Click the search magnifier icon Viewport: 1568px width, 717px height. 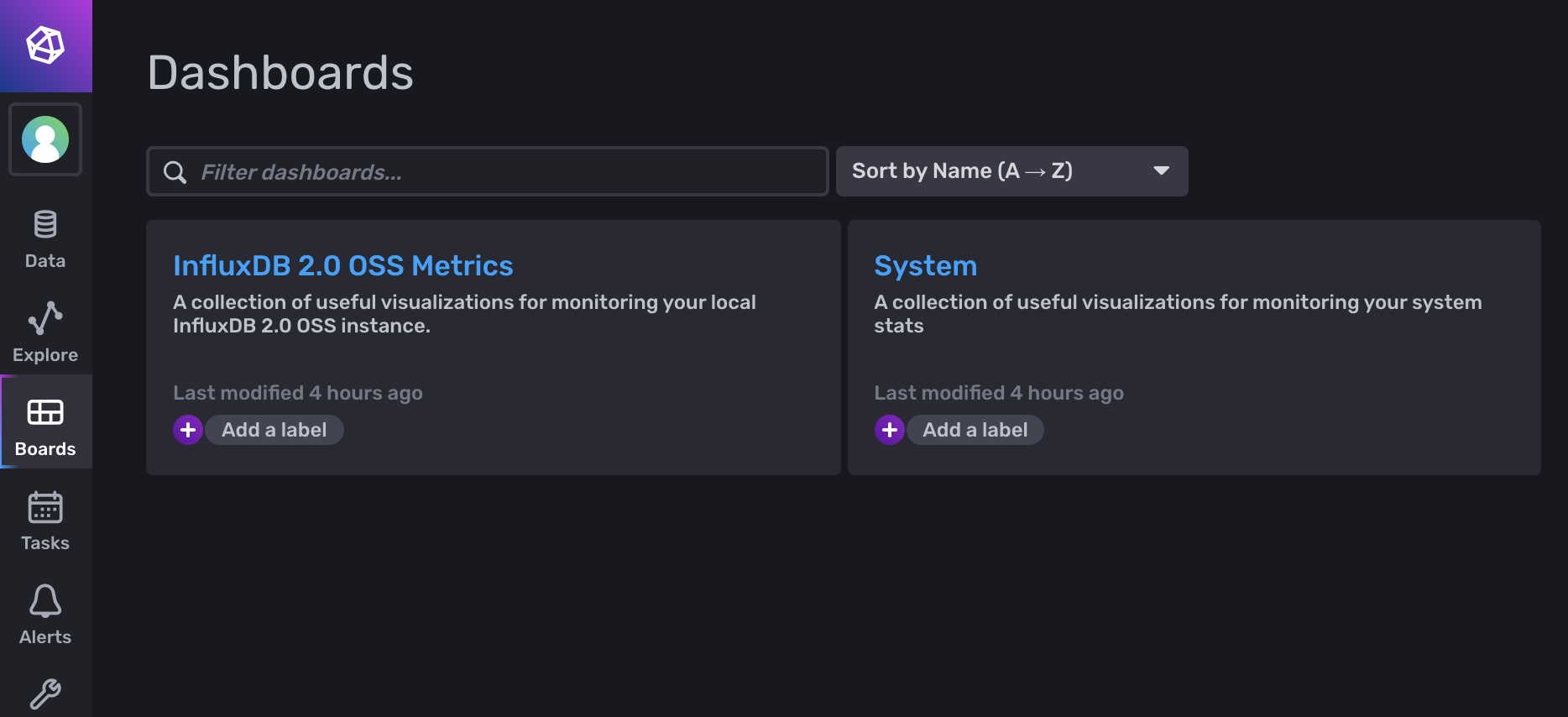(175, 172)
